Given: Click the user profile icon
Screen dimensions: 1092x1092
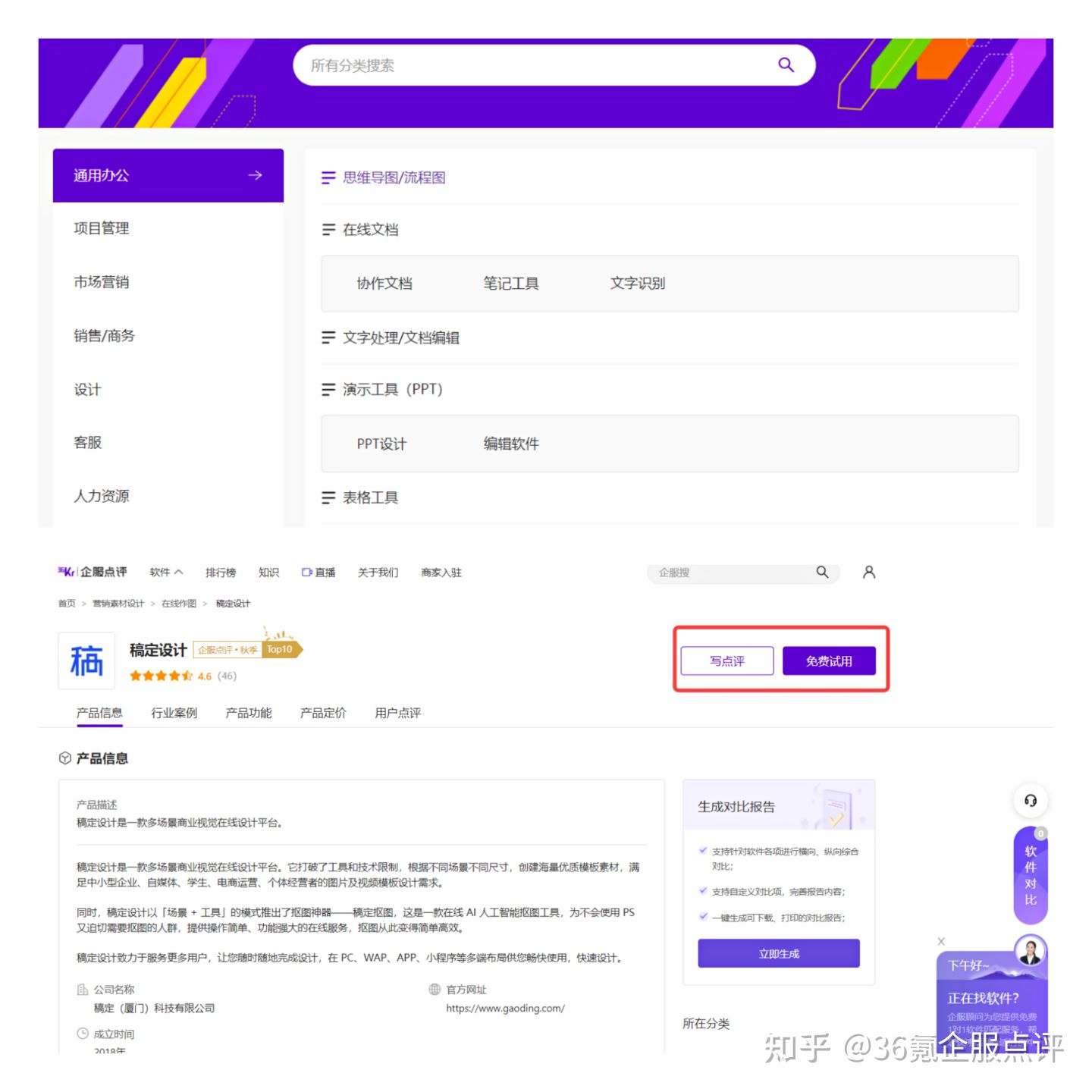Looking at the screenshot, I should pyautogui.click(x=868, y=573).
